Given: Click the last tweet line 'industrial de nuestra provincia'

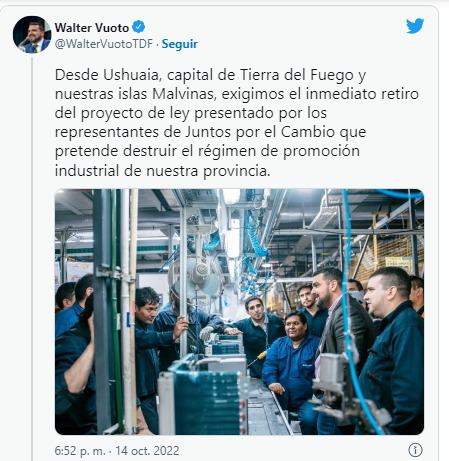Looking at the screenshot, I should point(162,171).
